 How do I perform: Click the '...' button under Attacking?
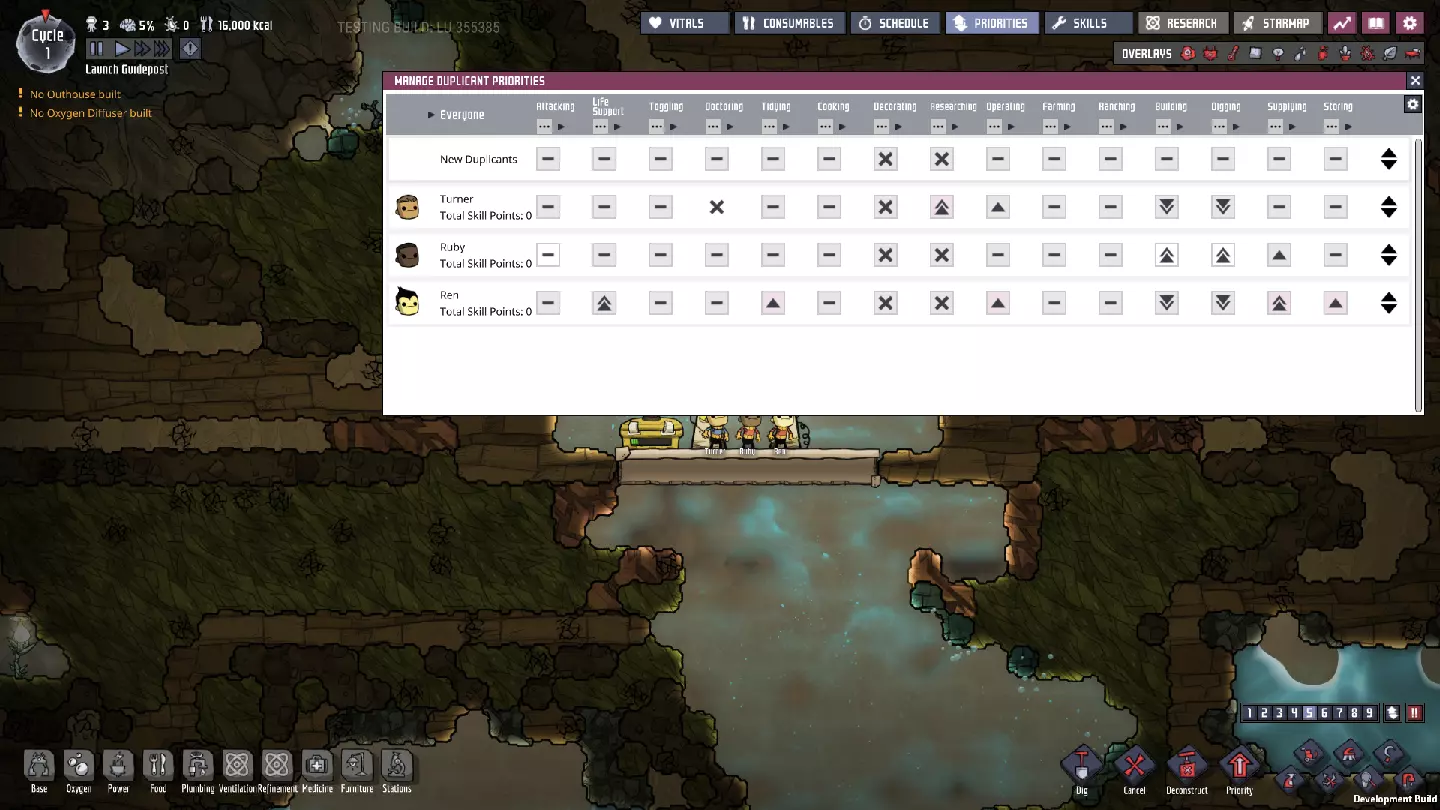click(544, 127)
